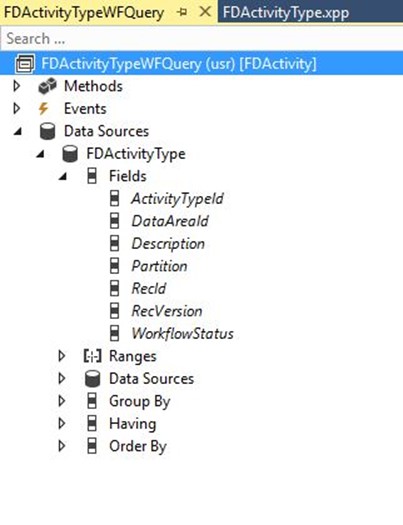Expand the Ranges node
Image resolution: width=403 pixels, height=525 pixels.
(x=62, y=356)
